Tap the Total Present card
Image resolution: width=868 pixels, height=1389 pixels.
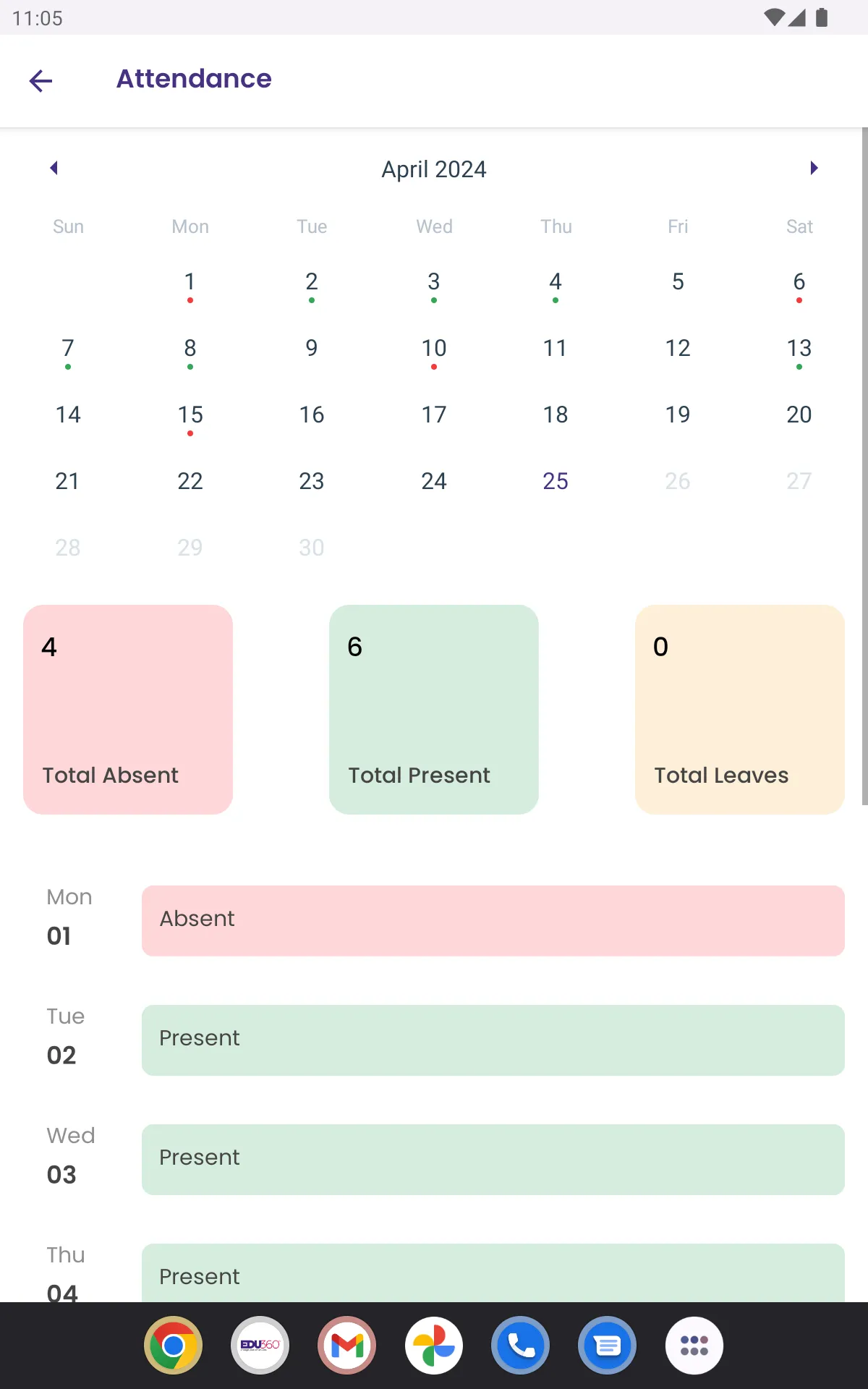(434, 710)
